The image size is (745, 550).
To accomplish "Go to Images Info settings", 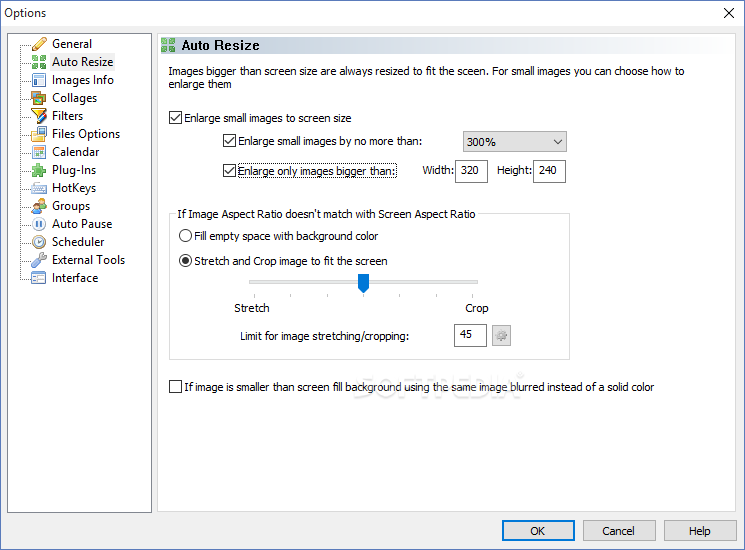I will point(83,80).
